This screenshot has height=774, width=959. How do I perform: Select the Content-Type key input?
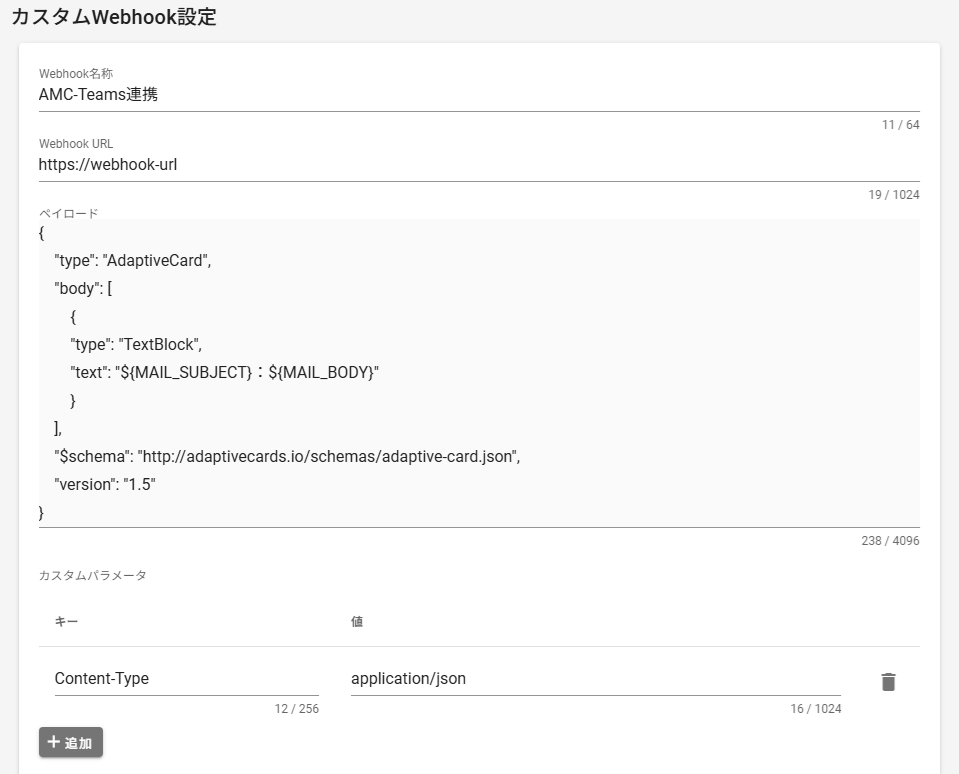point(186,679)
